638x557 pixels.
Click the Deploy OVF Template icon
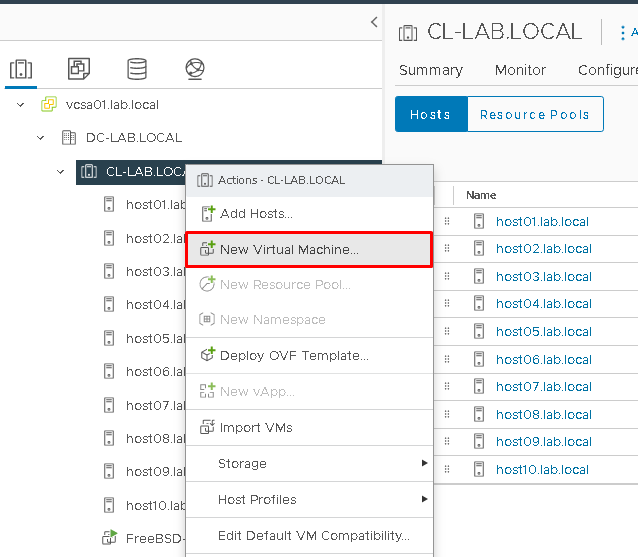click(x=207, y=355)
